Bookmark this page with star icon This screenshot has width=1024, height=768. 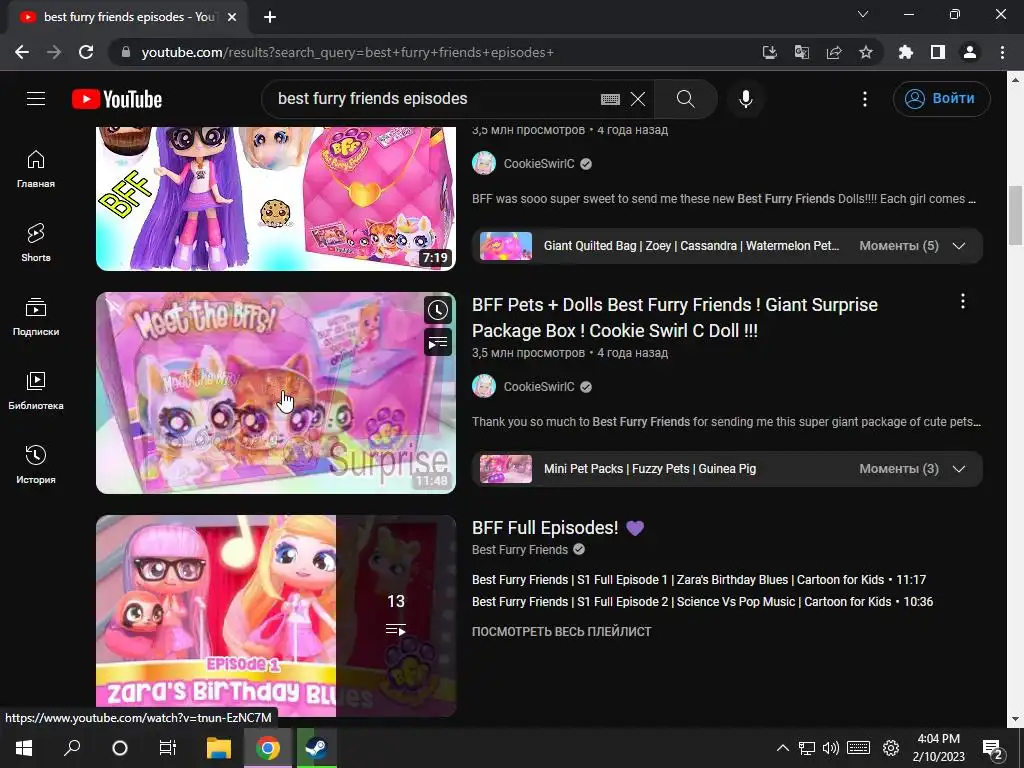point(866,52)
